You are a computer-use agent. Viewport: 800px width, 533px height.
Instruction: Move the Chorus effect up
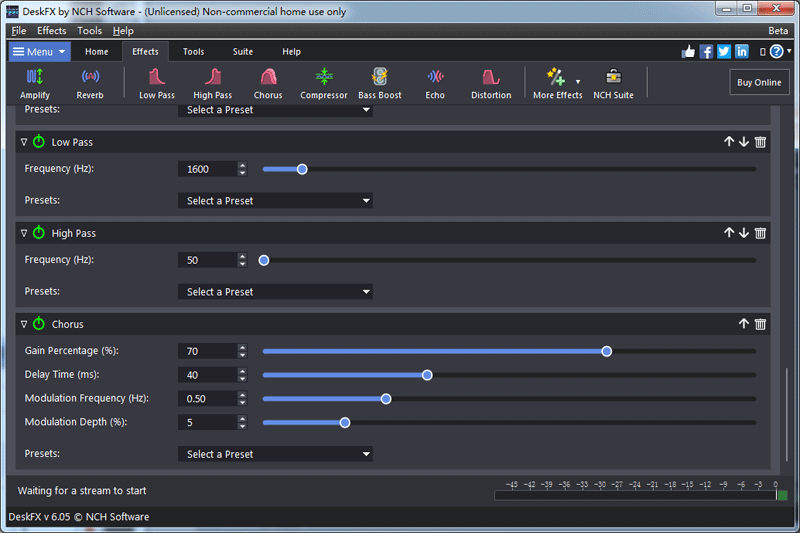[744, 324]
